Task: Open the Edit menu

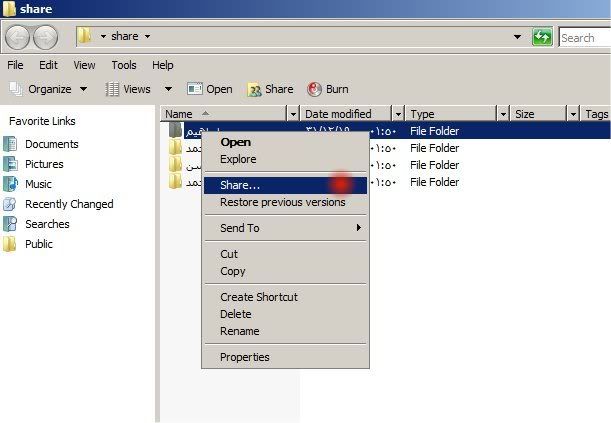Action: pos(48,65)
